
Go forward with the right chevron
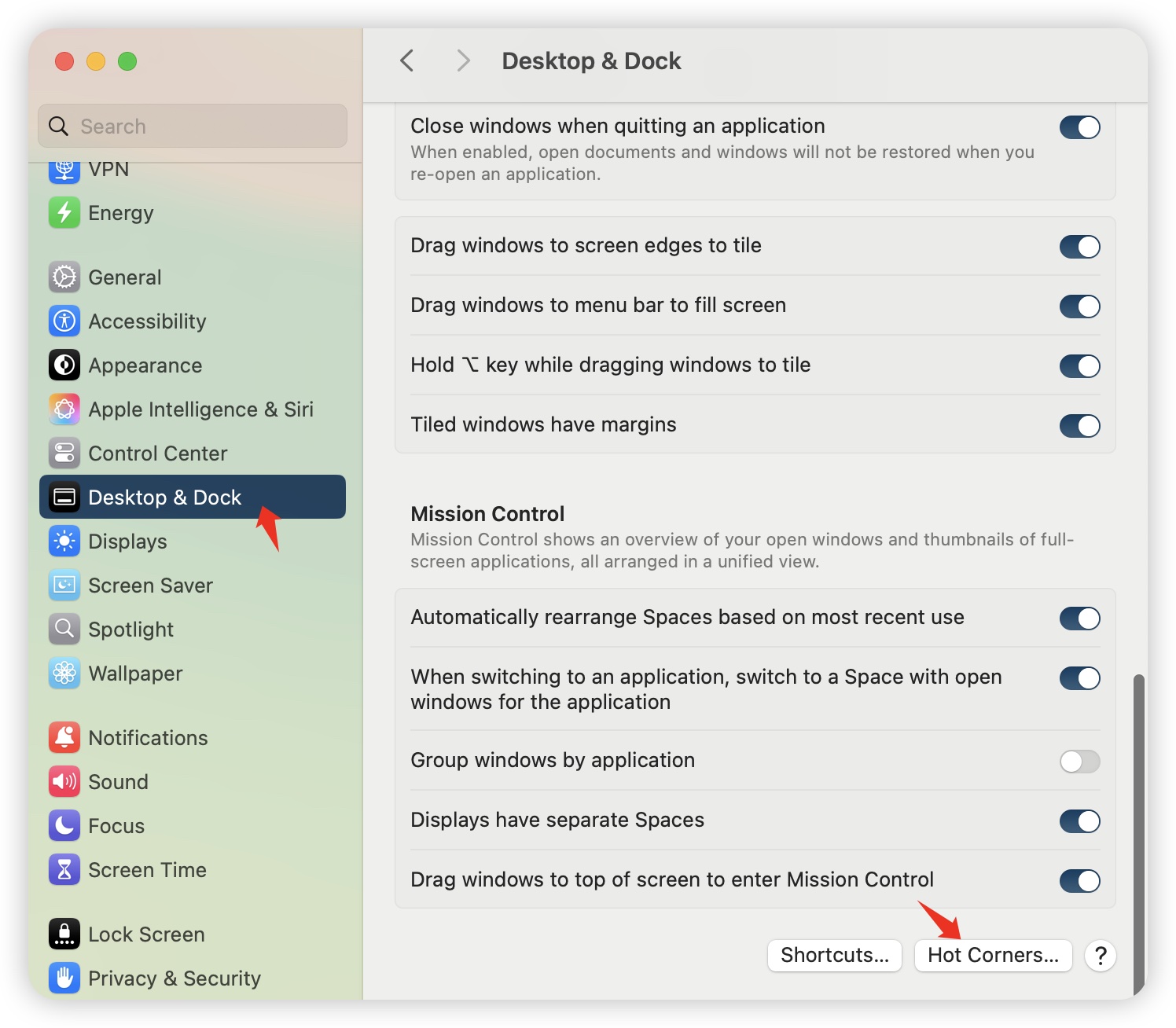464,61
